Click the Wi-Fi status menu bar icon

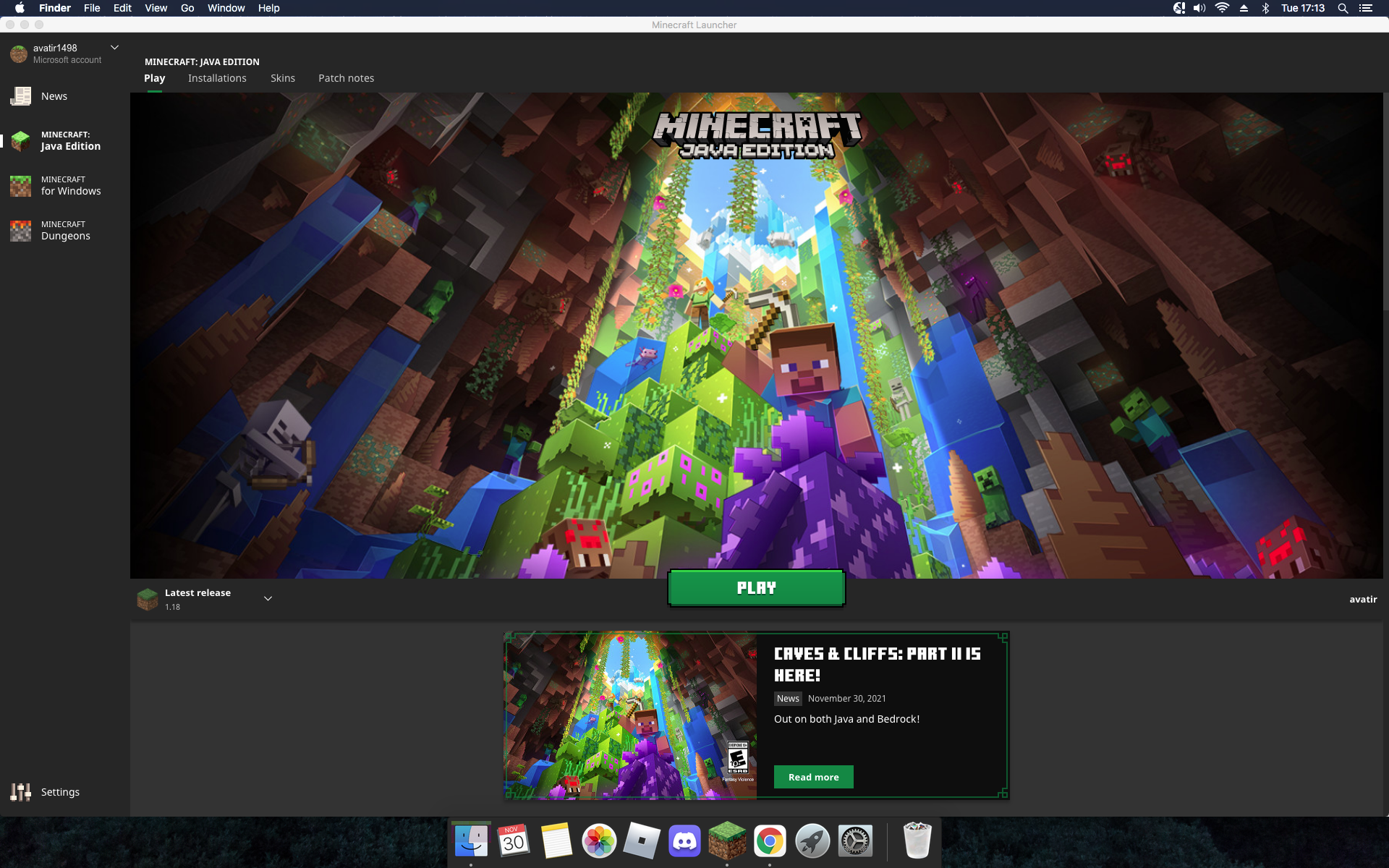[x=1222, y=8]
